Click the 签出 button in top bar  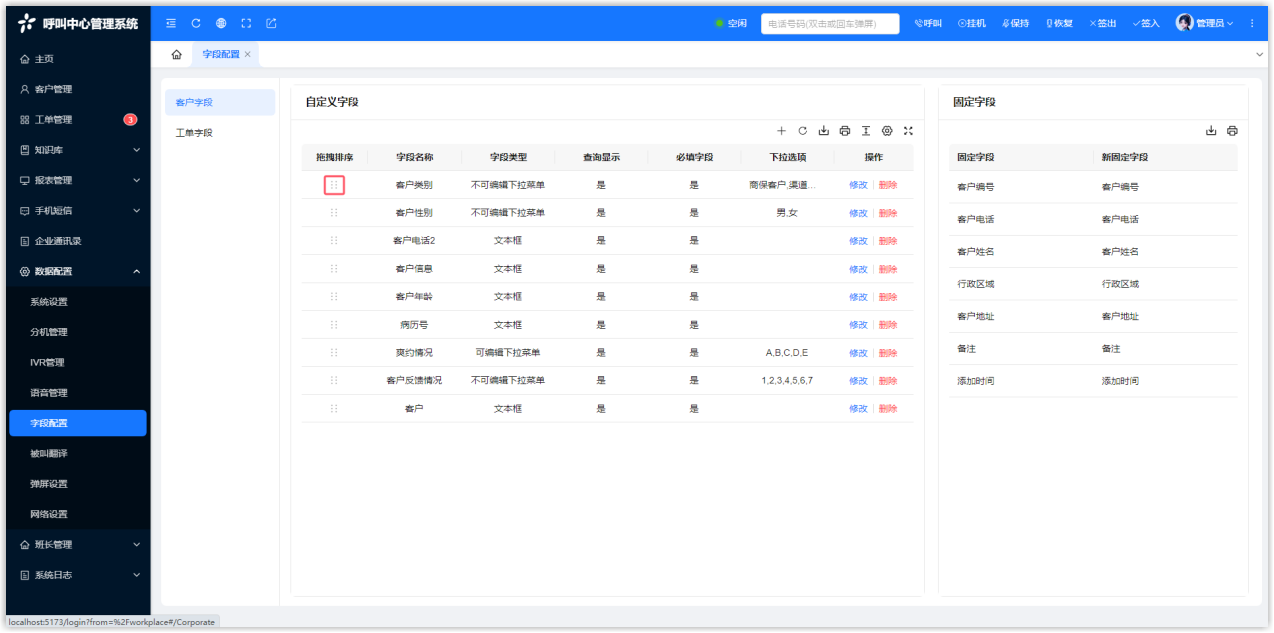pos(1102,23)
